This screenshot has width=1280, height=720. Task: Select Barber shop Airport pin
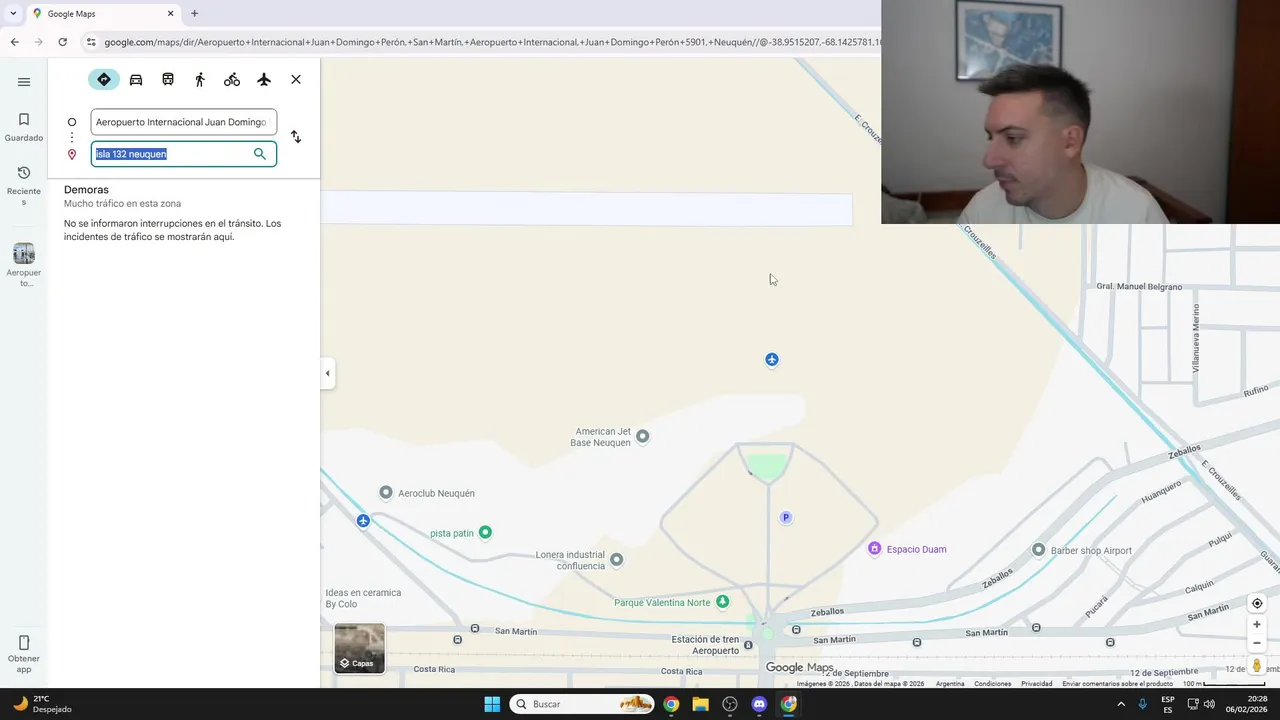(1039, 550)
